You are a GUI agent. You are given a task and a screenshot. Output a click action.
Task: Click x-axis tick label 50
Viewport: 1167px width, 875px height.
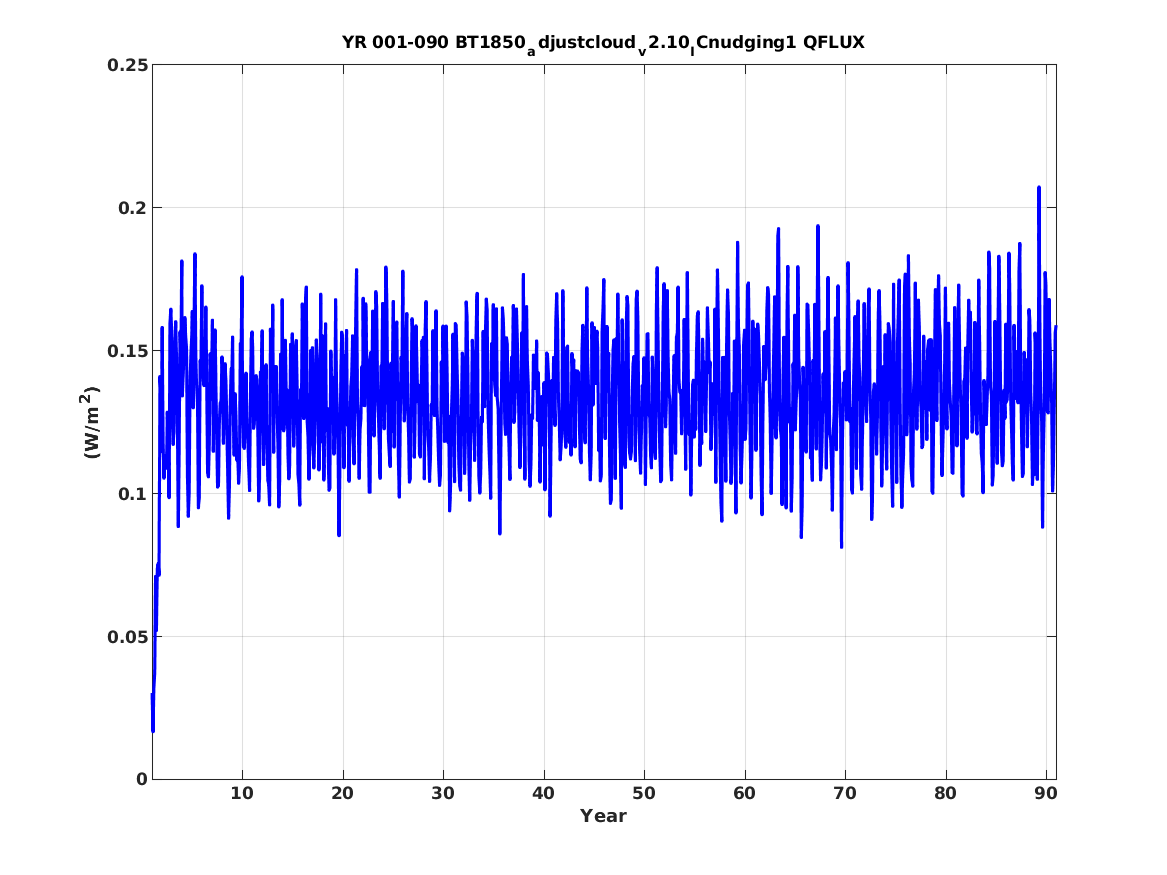[644, 794]
